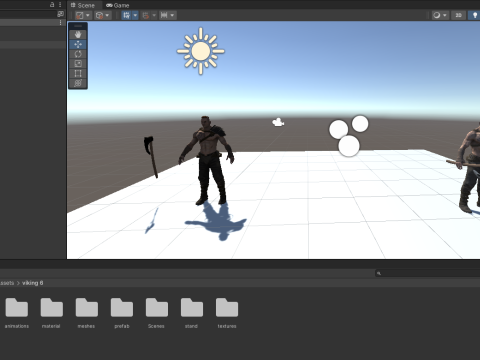Screen dimensions: 480x360
Task: Select the Rect transform tool
Action: (78, 73)
